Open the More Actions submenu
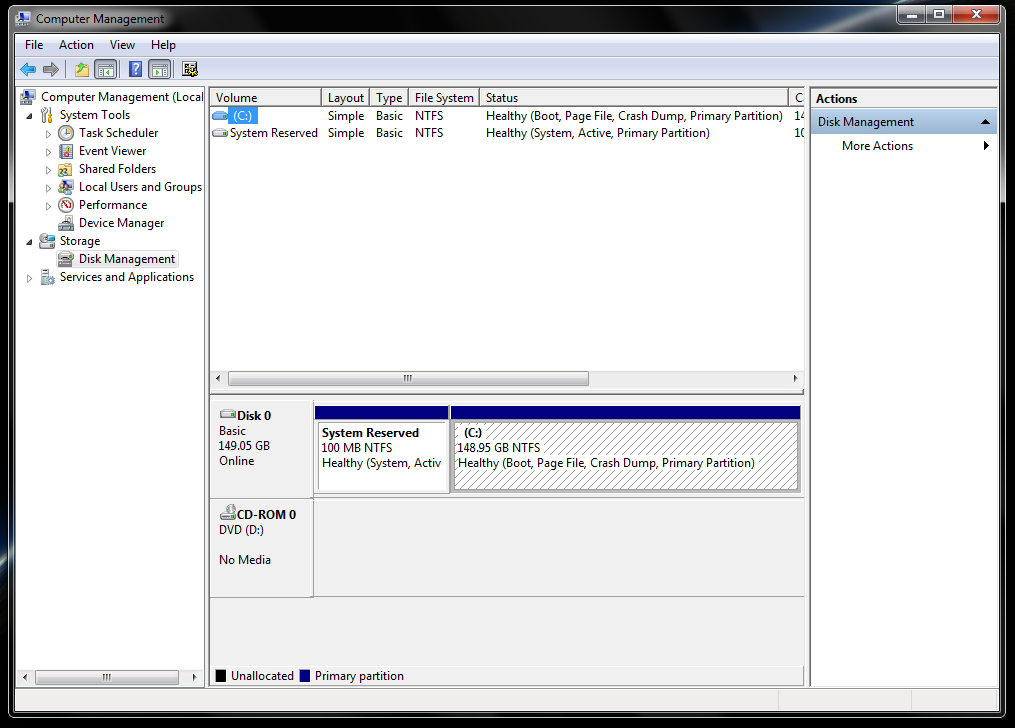Viewport: 1015px width, 728px height. point(877,146)
